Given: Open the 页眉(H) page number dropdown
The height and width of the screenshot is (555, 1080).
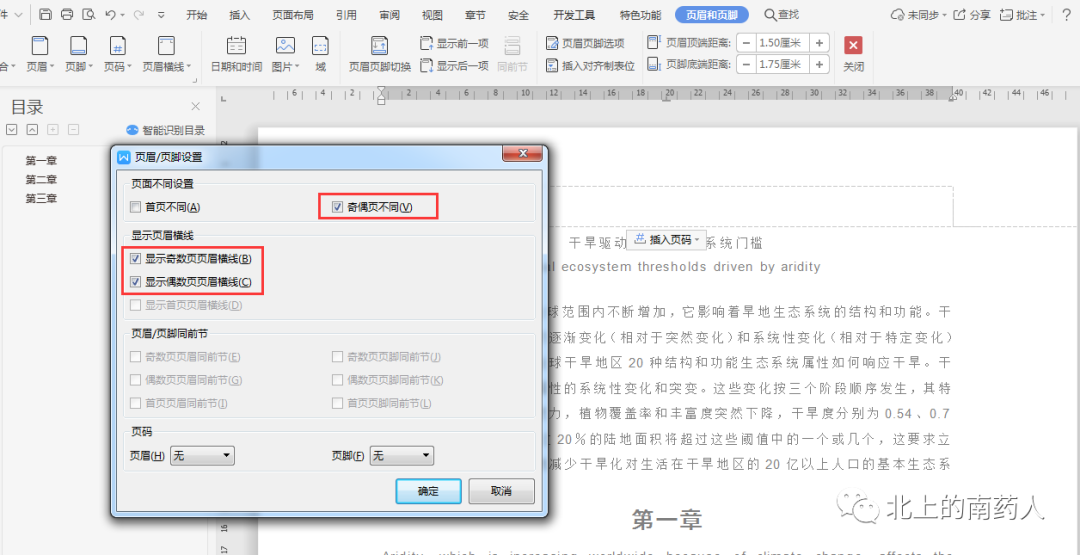Looking at the screenshot, I should [202, 456].
